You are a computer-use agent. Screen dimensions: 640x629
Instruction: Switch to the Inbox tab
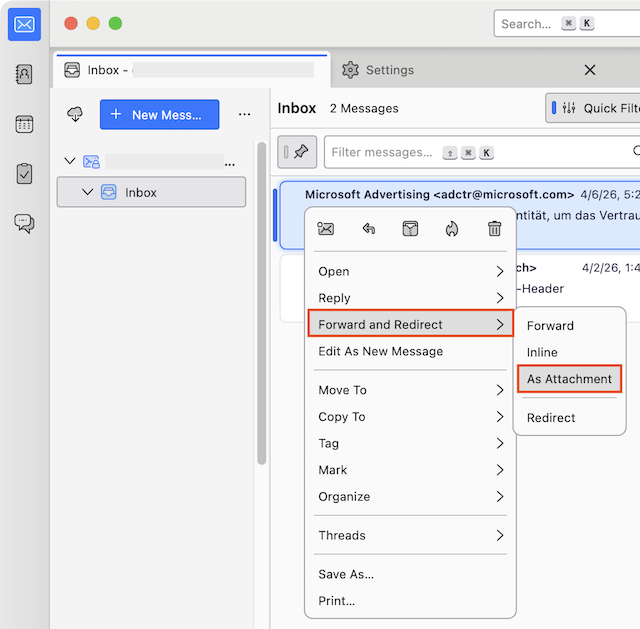pos(192,70)
